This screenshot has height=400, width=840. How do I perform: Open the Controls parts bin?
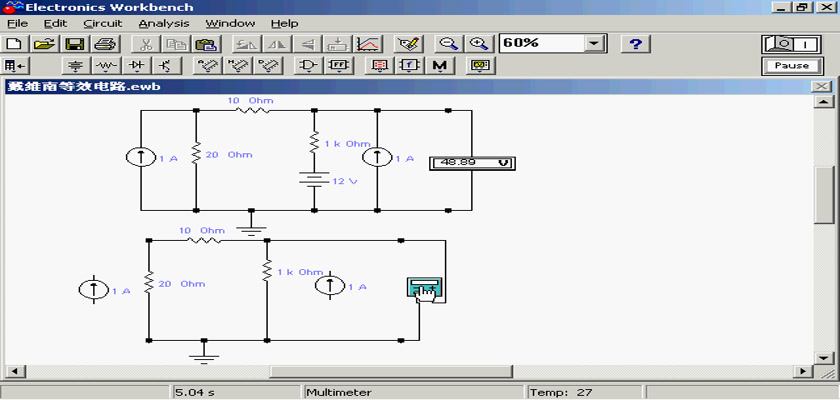coord(409,66)
